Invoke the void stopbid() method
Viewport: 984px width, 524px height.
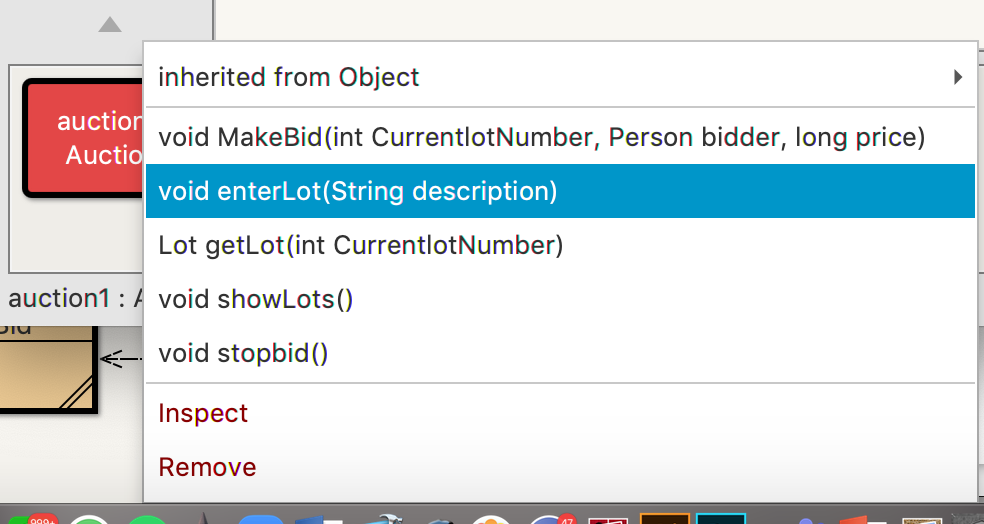[243, 353]
